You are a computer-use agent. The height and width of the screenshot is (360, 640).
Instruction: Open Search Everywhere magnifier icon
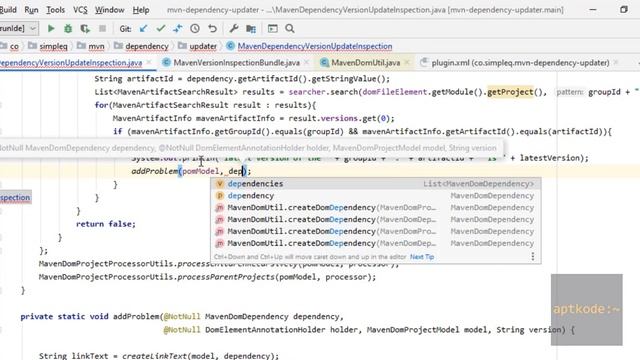pyautogui.click(x=290, y=29)
